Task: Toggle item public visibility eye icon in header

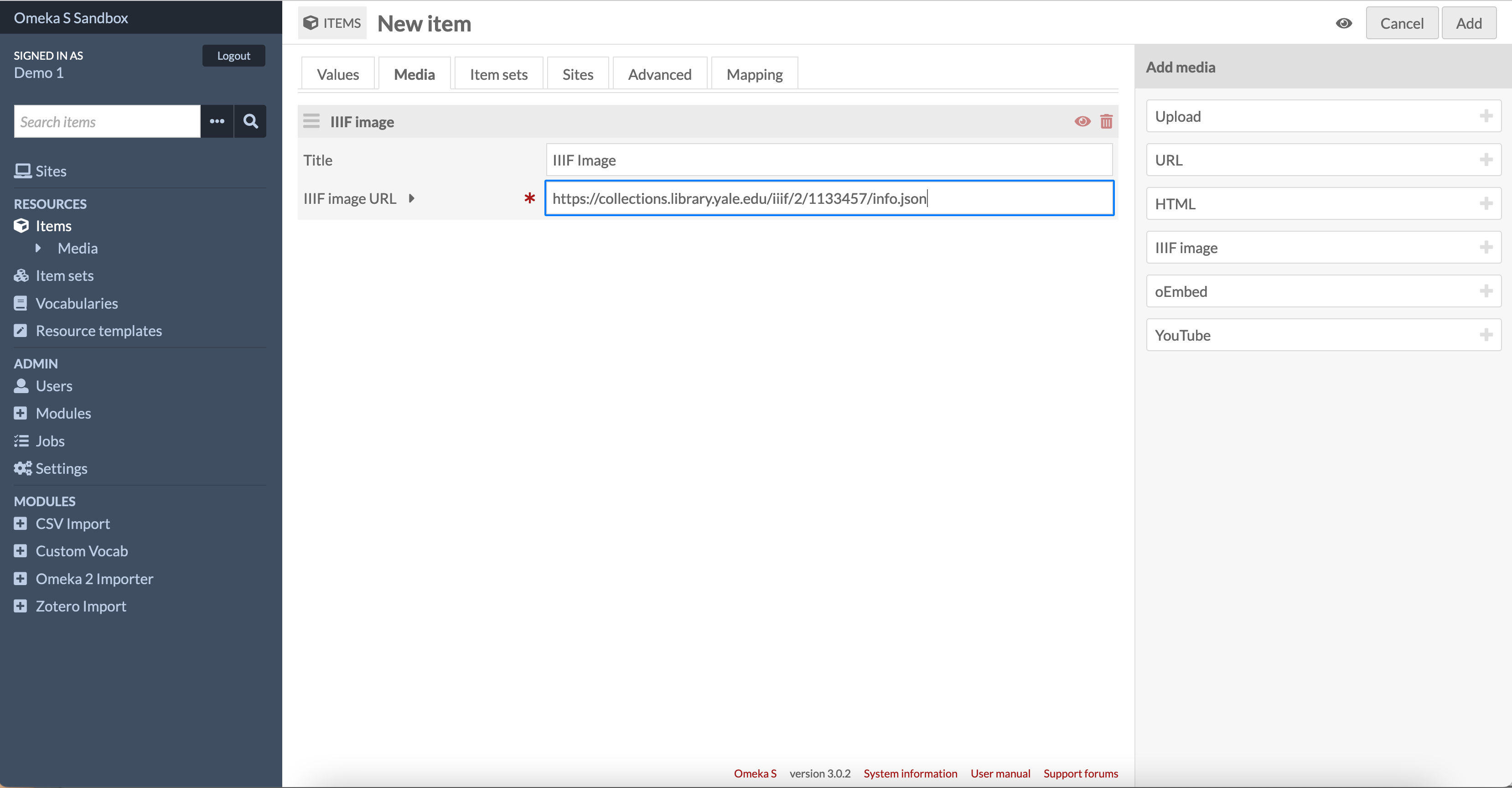Action: click(x=1344, y=24)
